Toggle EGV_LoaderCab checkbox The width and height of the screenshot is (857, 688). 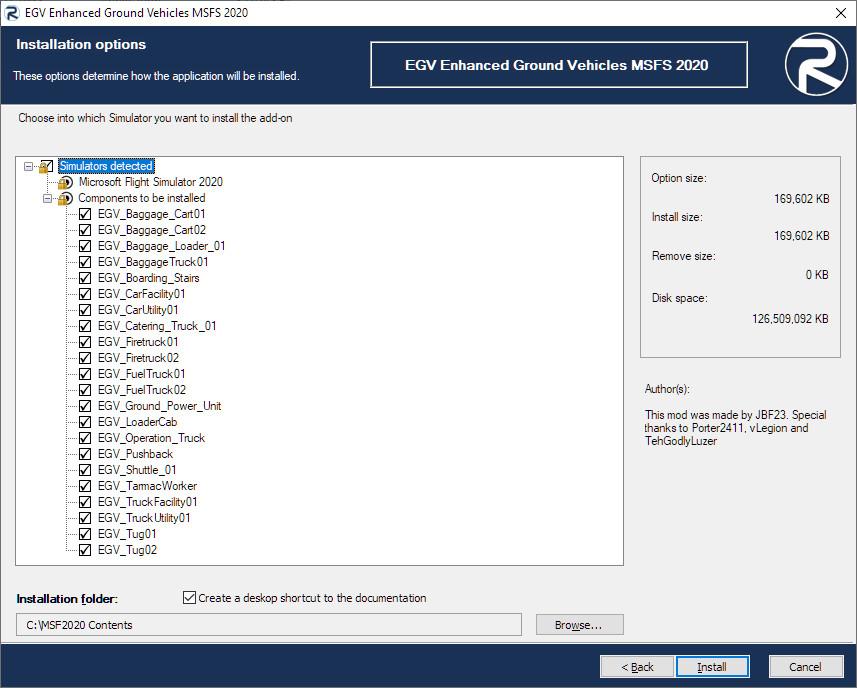(x=85, y=422)
